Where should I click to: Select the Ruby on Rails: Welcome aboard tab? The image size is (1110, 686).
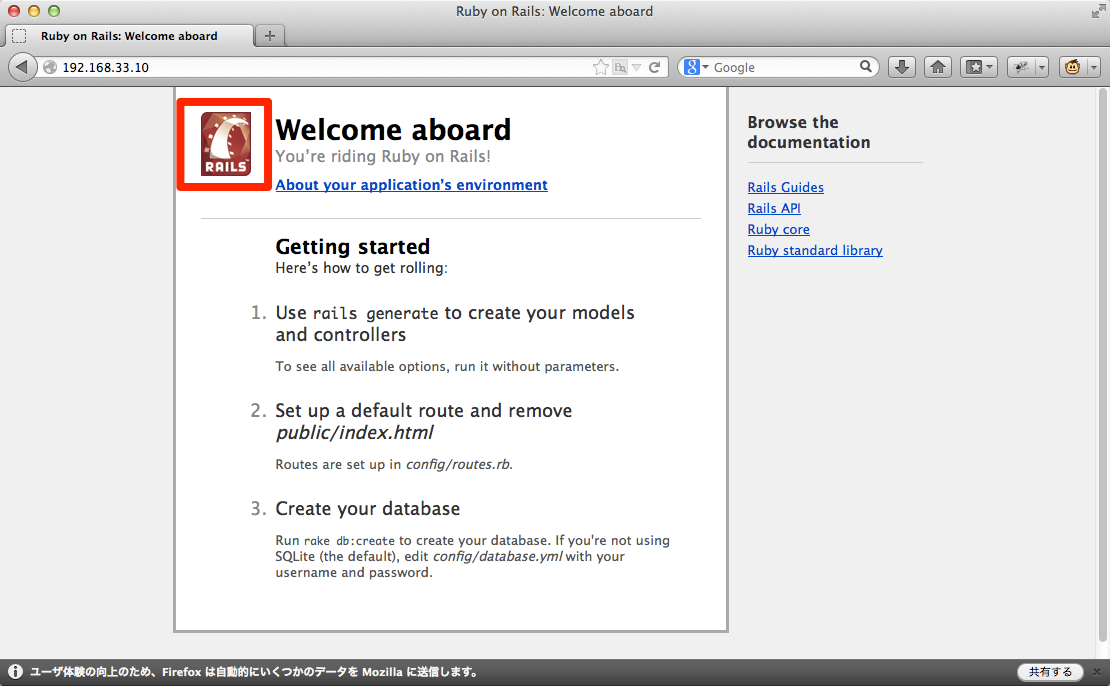click(129, 36)
